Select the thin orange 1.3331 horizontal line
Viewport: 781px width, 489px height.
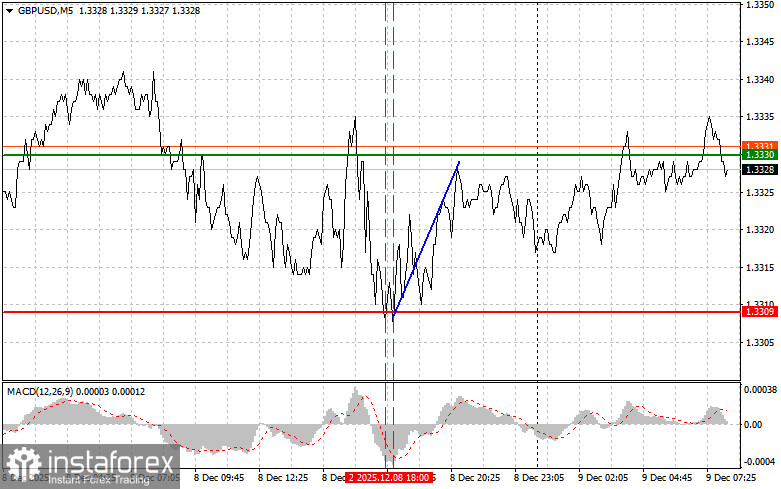(x=372, y=146)
